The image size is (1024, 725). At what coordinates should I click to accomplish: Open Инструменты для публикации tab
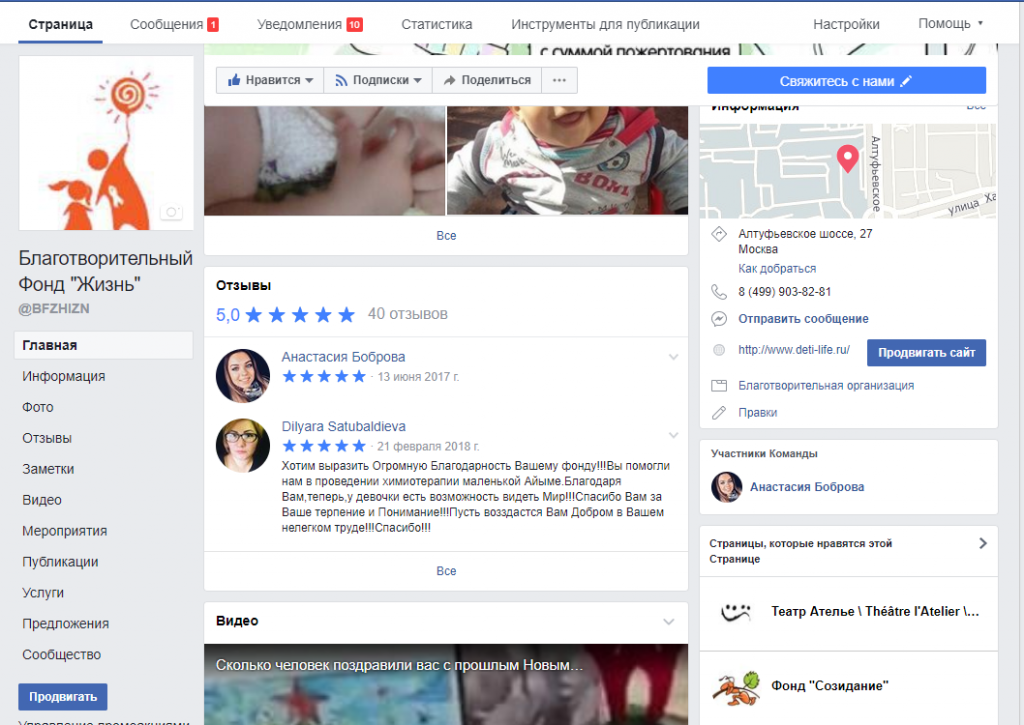tap(605, 24)
